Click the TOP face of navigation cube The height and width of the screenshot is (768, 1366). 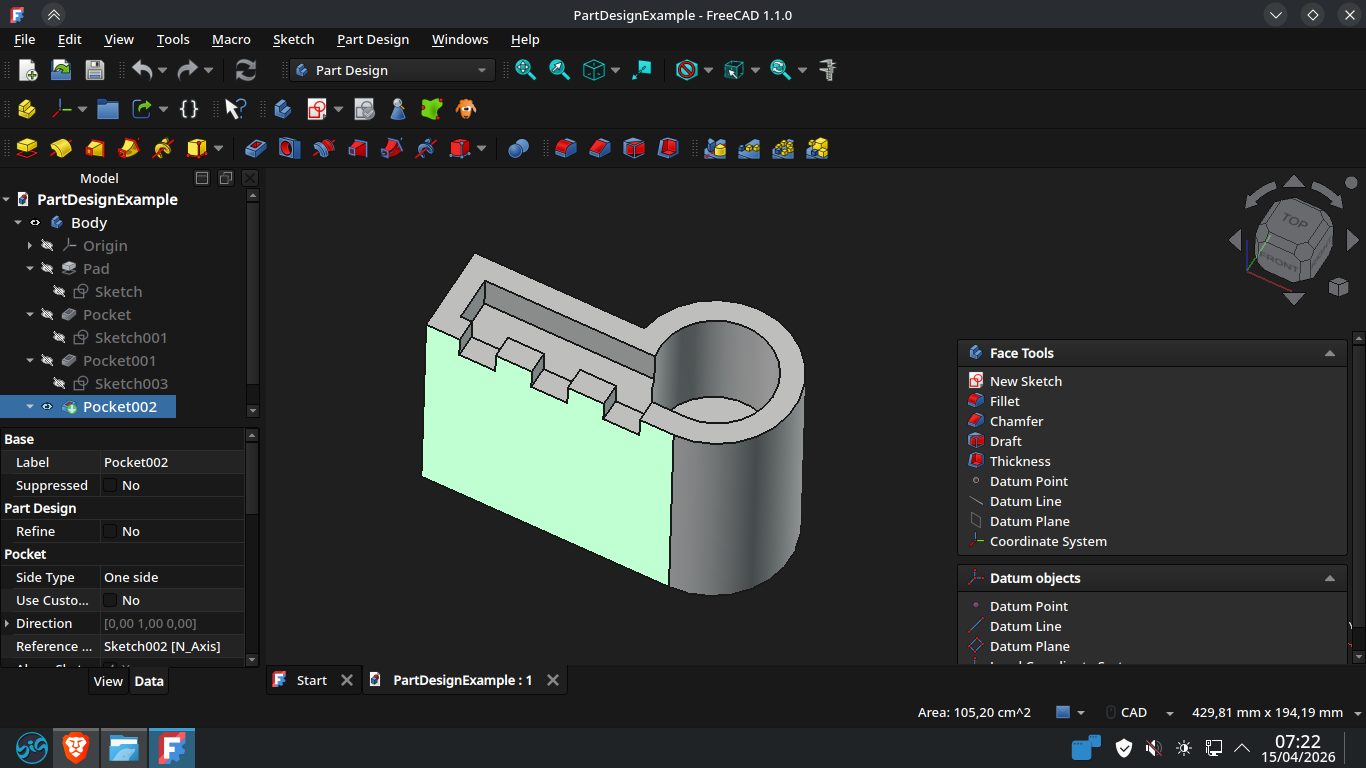tap(1295, 222)
